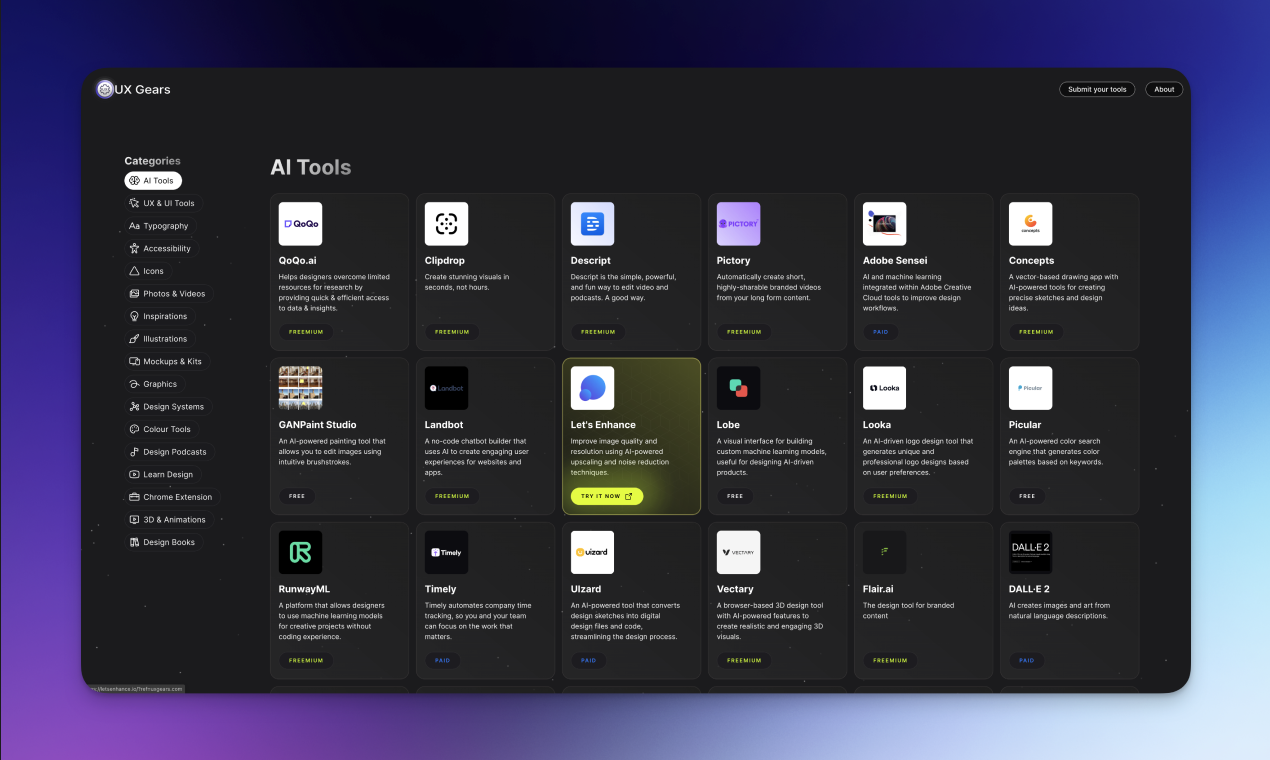This screenshot has width=1270, height=760.
Task: Click the Descript card description text
Action: point(624,287)
